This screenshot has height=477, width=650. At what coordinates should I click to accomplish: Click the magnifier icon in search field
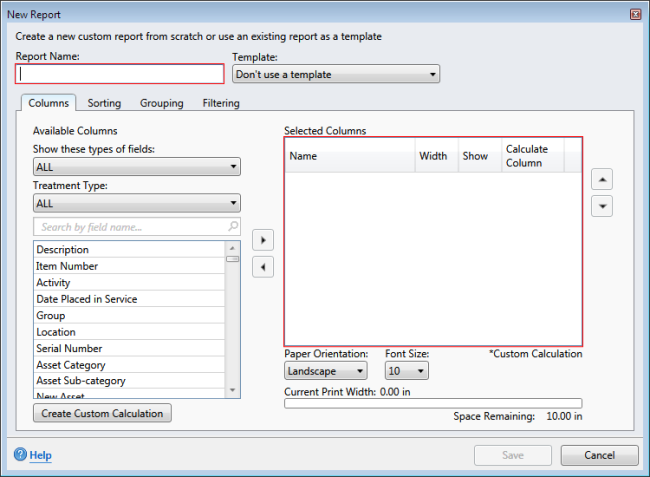[233, 226]
